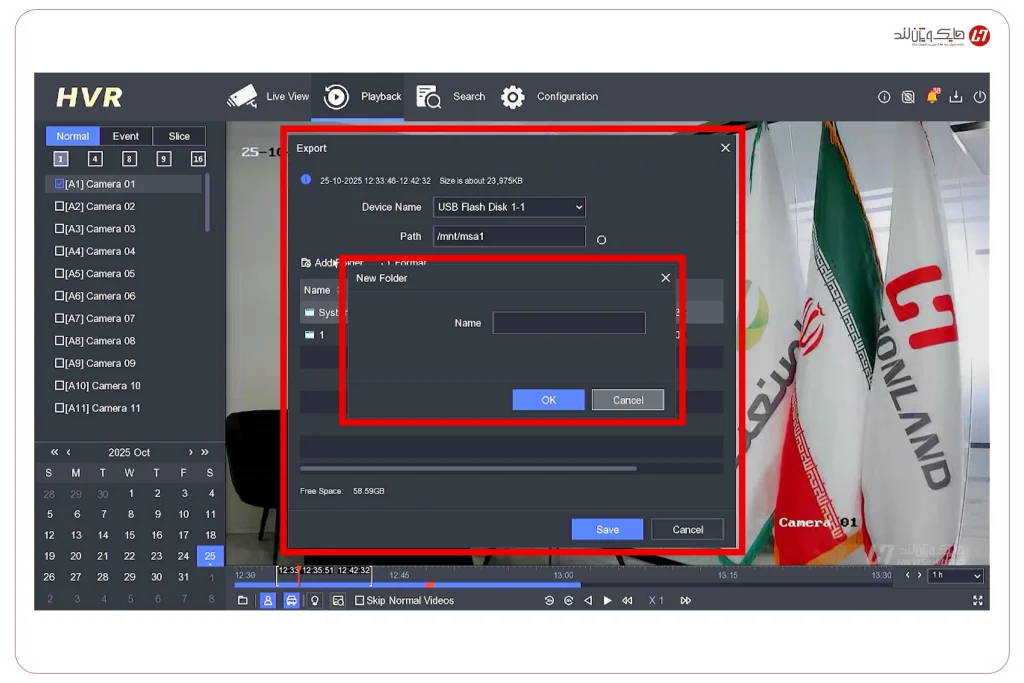Screen dimensions: 1024x683
Task: Select October 25 on the calendar
Action: tap(209, 555)
